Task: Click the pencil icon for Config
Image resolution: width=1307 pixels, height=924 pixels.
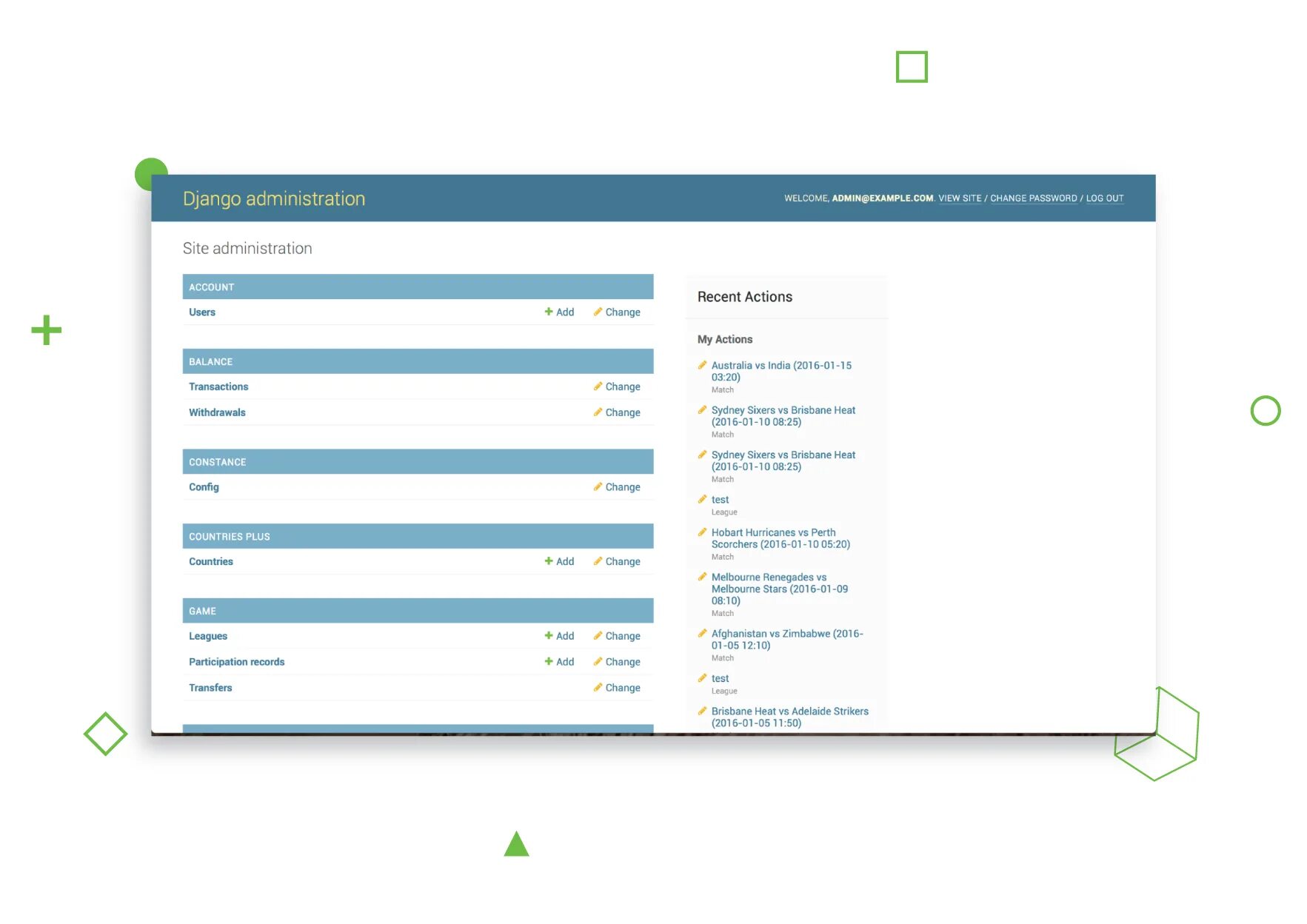Action: coord(598,486)
